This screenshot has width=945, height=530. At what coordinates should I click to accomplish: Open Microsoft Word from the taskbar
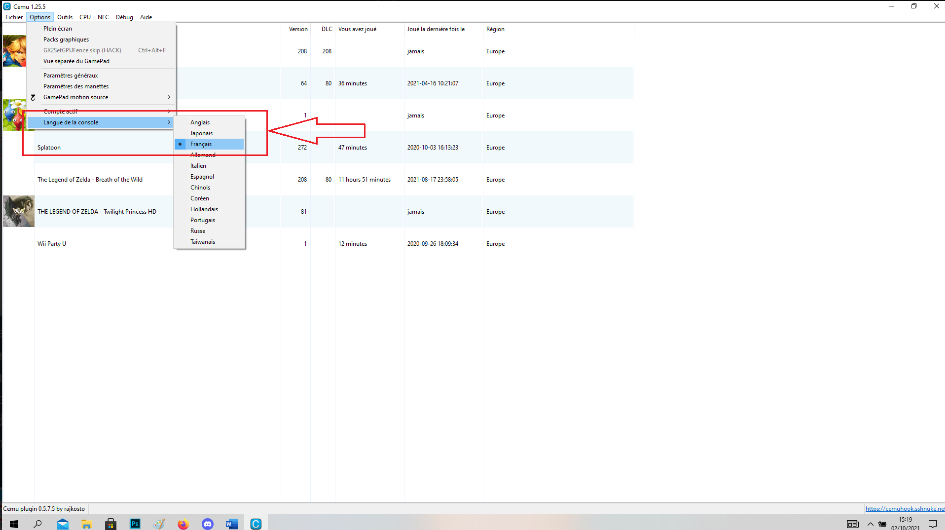tap(231, 523)
